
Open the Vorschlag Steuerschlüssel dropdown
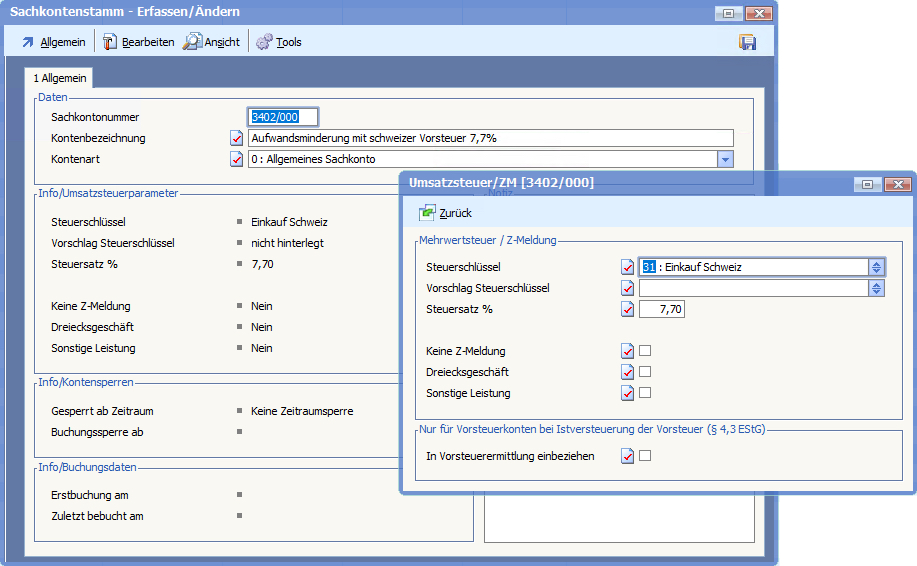coord(876,288)
